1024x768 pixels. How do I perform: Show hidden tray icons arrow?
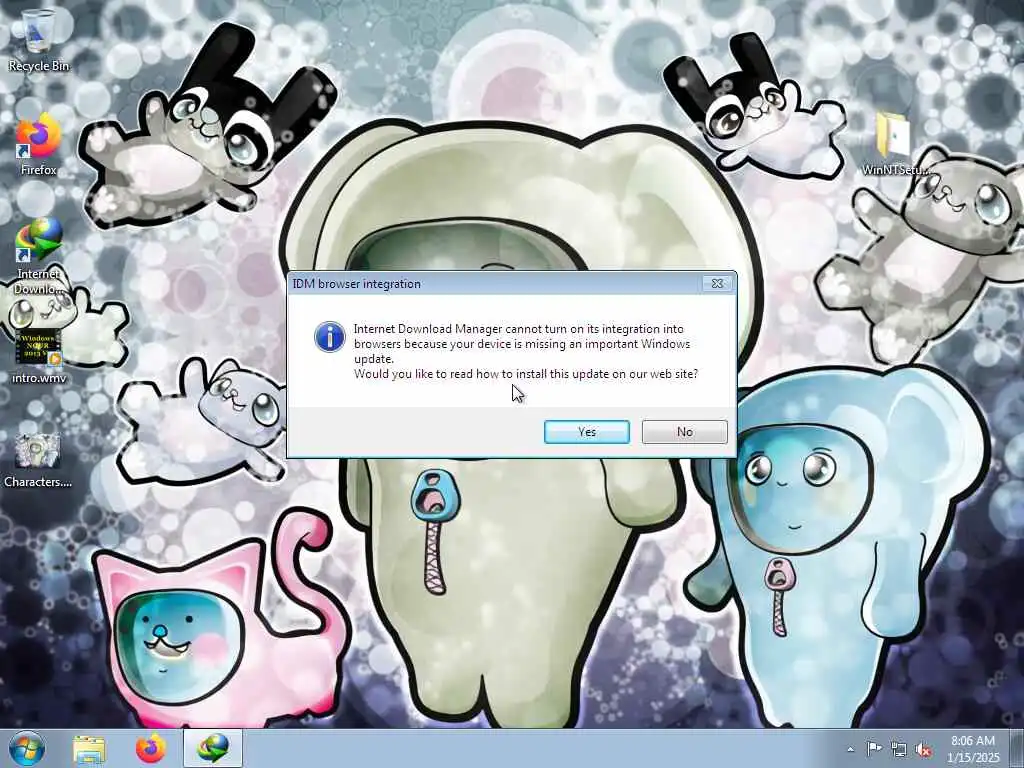click(x=850, y=749)
